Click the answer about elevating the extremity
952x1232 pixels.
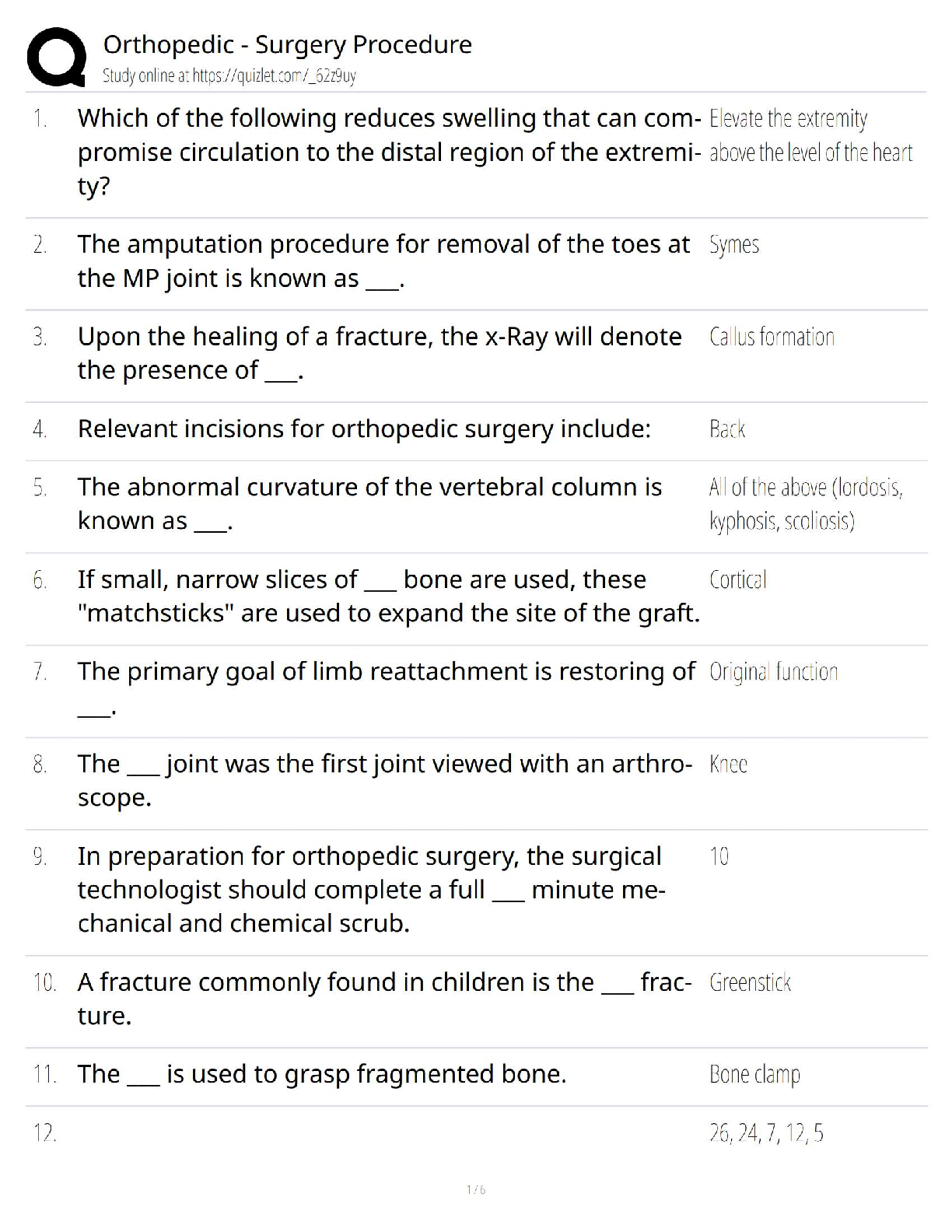pos(810,135)
